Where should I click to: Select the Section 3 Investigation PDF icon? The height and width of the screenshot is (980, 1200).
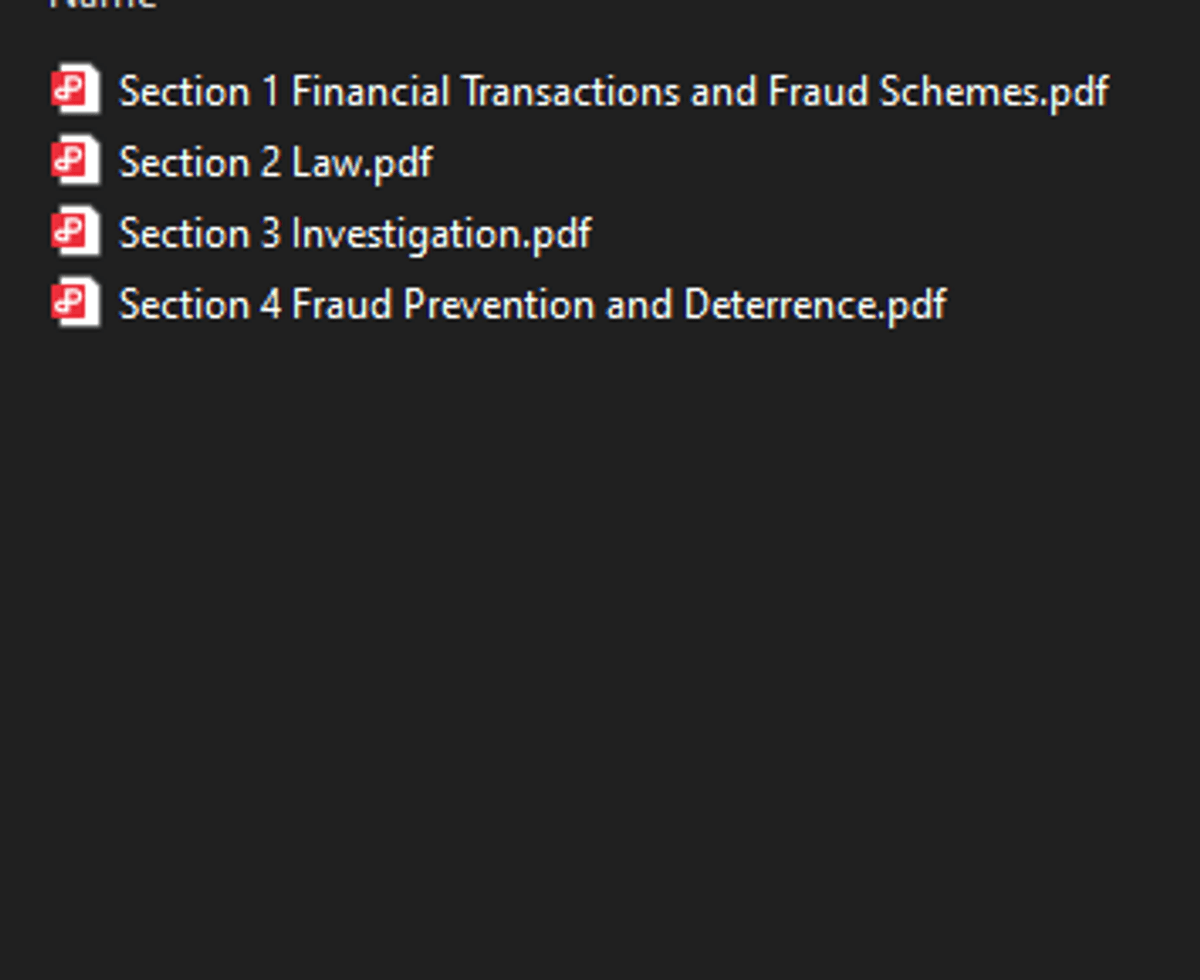[x=76, y=232]
